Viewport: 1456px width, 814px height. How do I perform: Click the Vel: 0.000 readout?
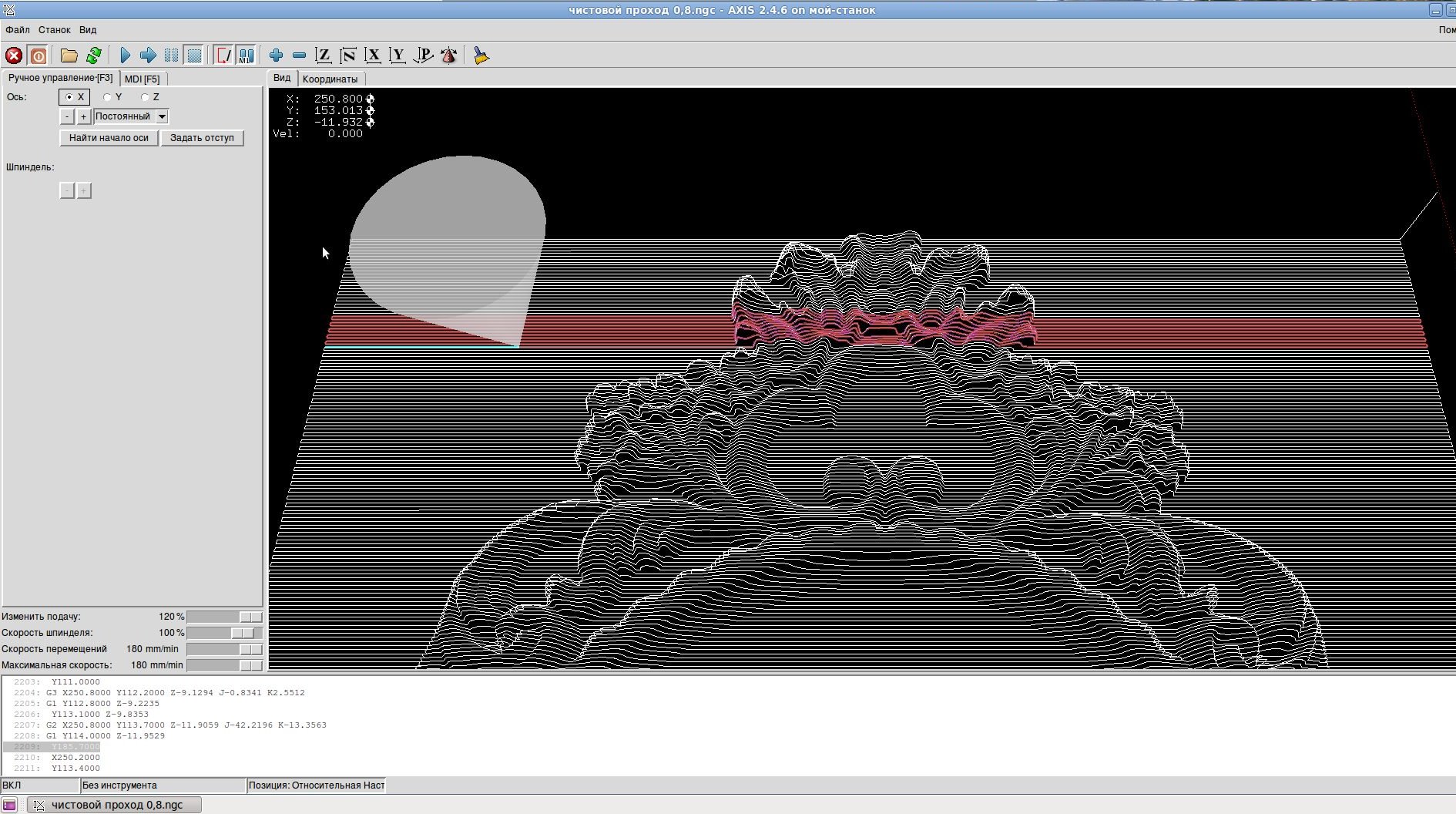point(317,133)
